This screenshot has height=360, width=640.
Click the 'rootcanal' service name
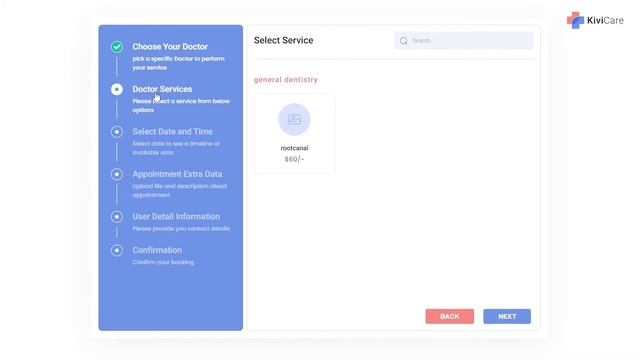tap(294, 148)
